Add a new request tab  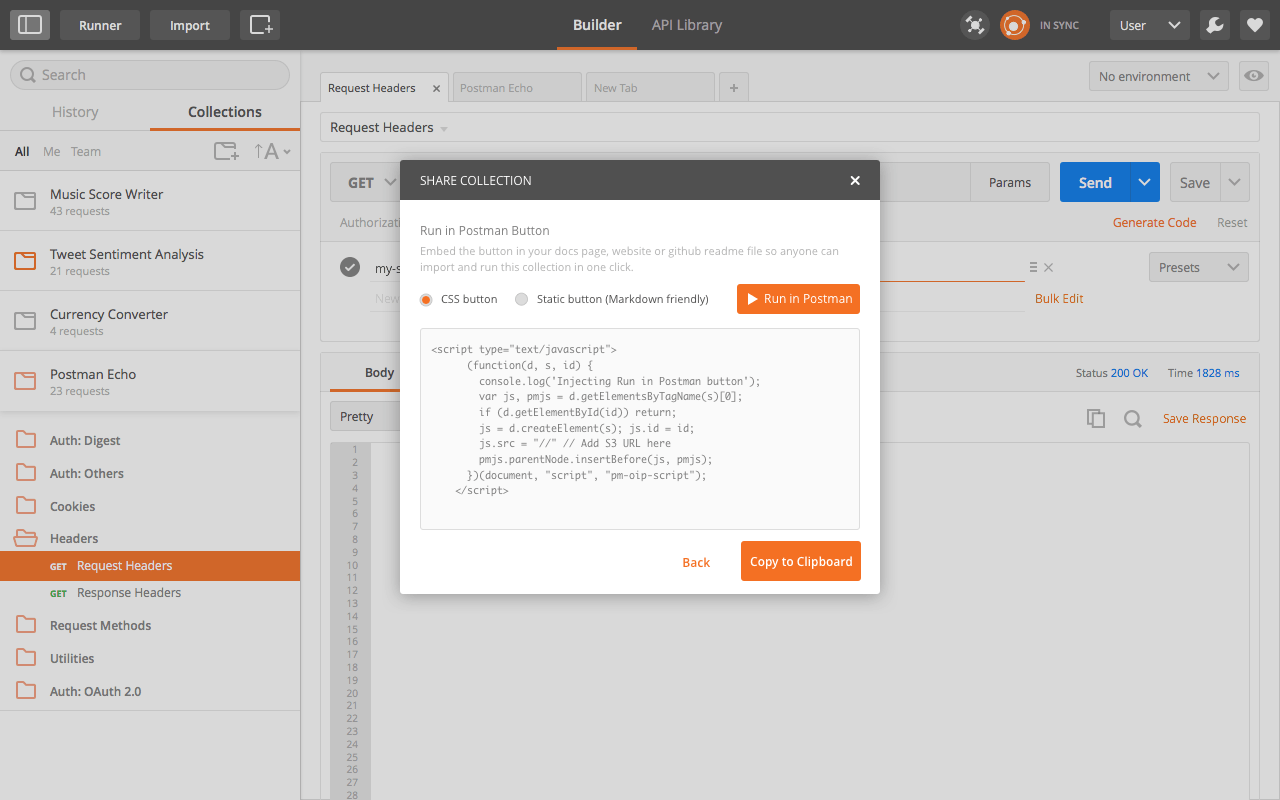[733, 88]
